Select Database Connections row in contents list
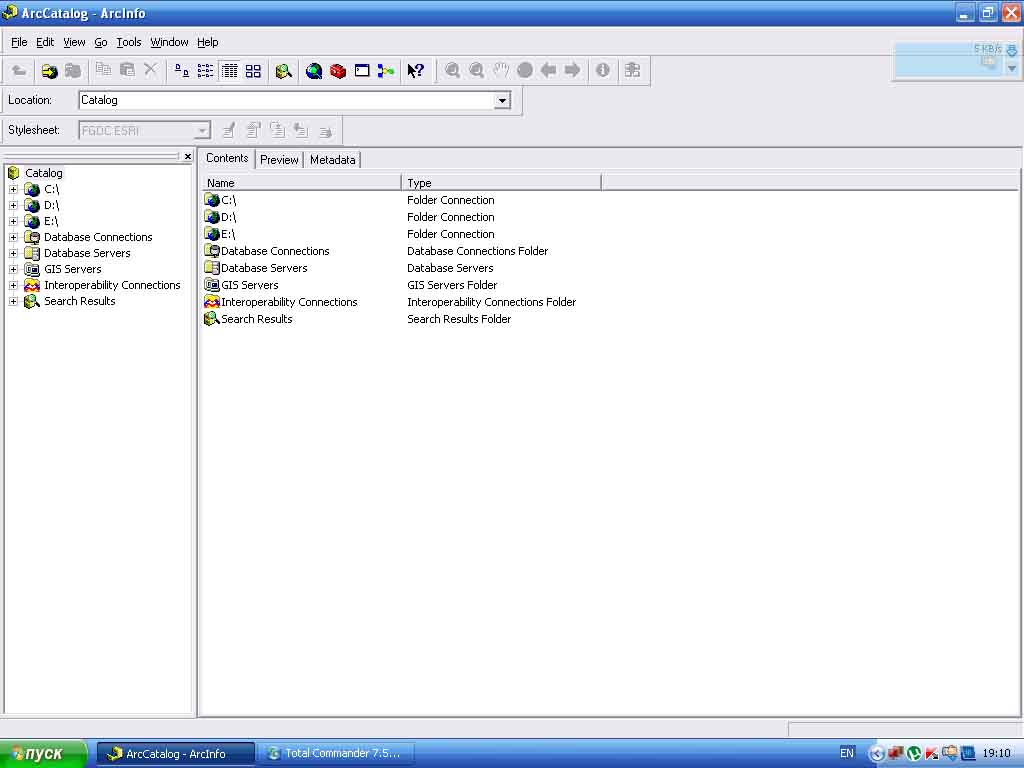 [x=275, y=251]
